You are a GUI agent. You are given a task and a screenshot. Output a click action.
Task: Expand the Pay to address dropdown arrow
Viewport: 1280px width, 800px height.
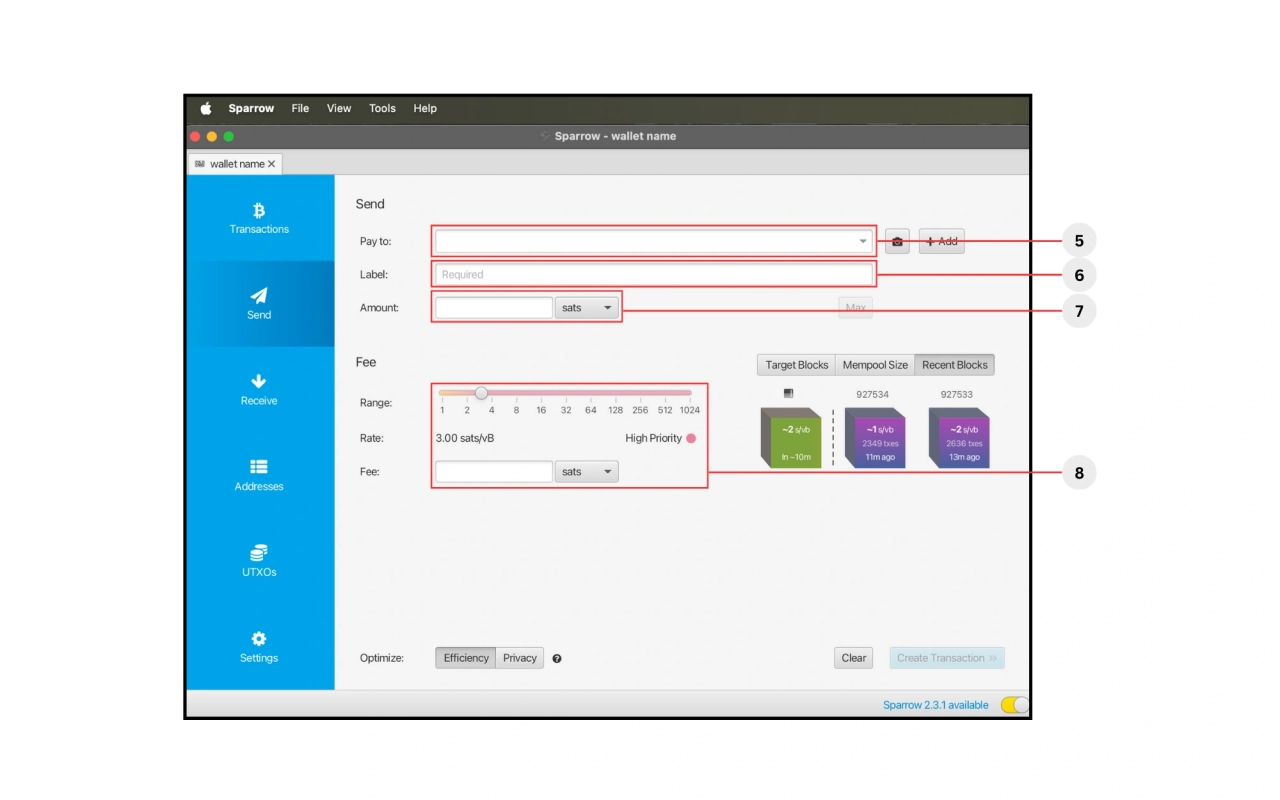[863, 241]
